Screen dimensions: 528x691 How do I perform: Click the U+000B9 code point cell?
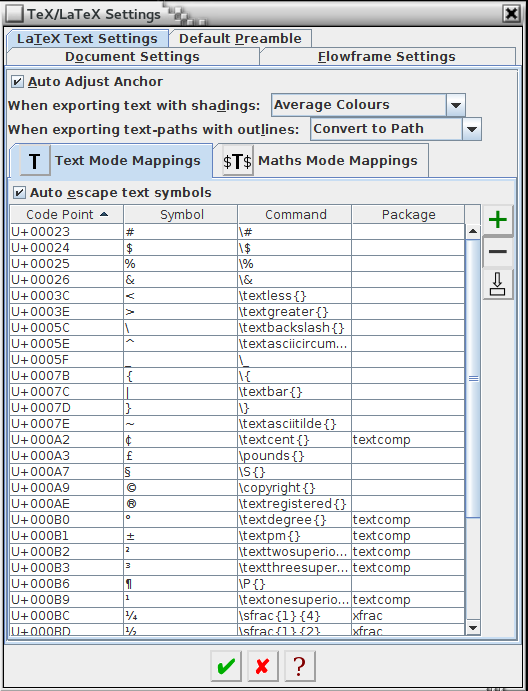pyautogui.click(x=67, y=600)
